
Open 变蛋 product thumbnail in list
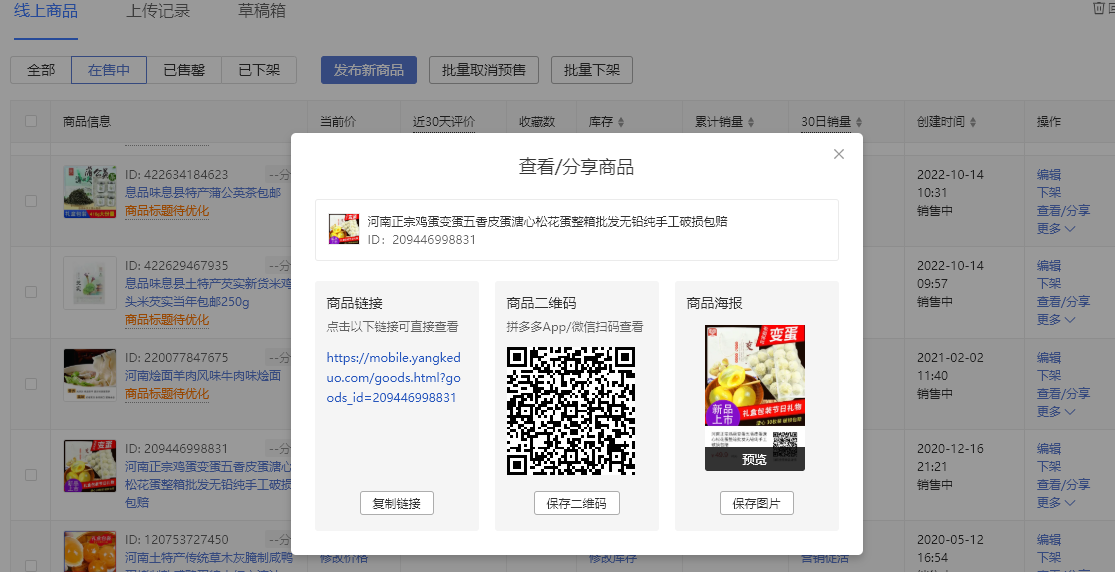point(90,465)
